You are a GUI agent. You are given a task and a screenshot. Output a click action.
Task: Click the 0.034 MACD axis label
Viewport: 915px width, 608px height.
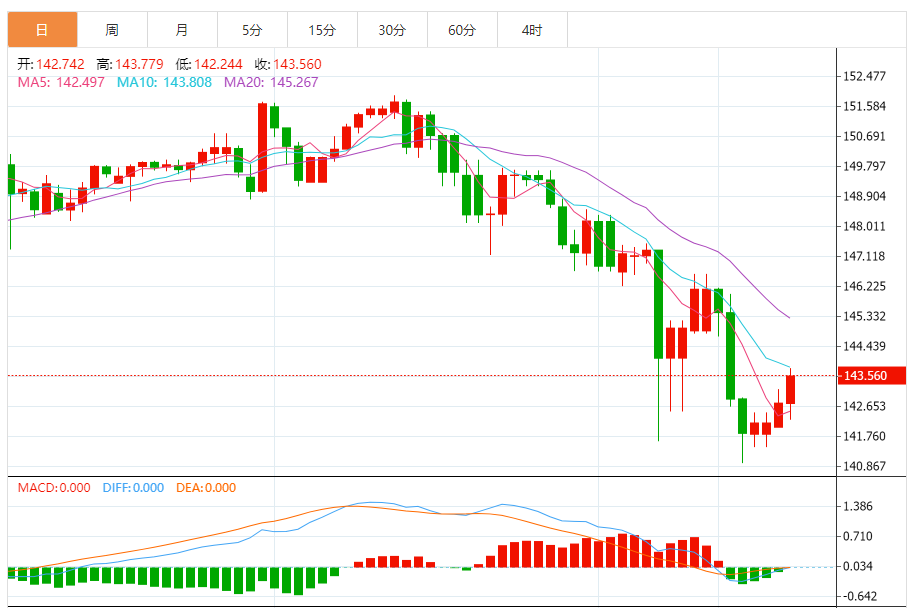tap(858, 566)
